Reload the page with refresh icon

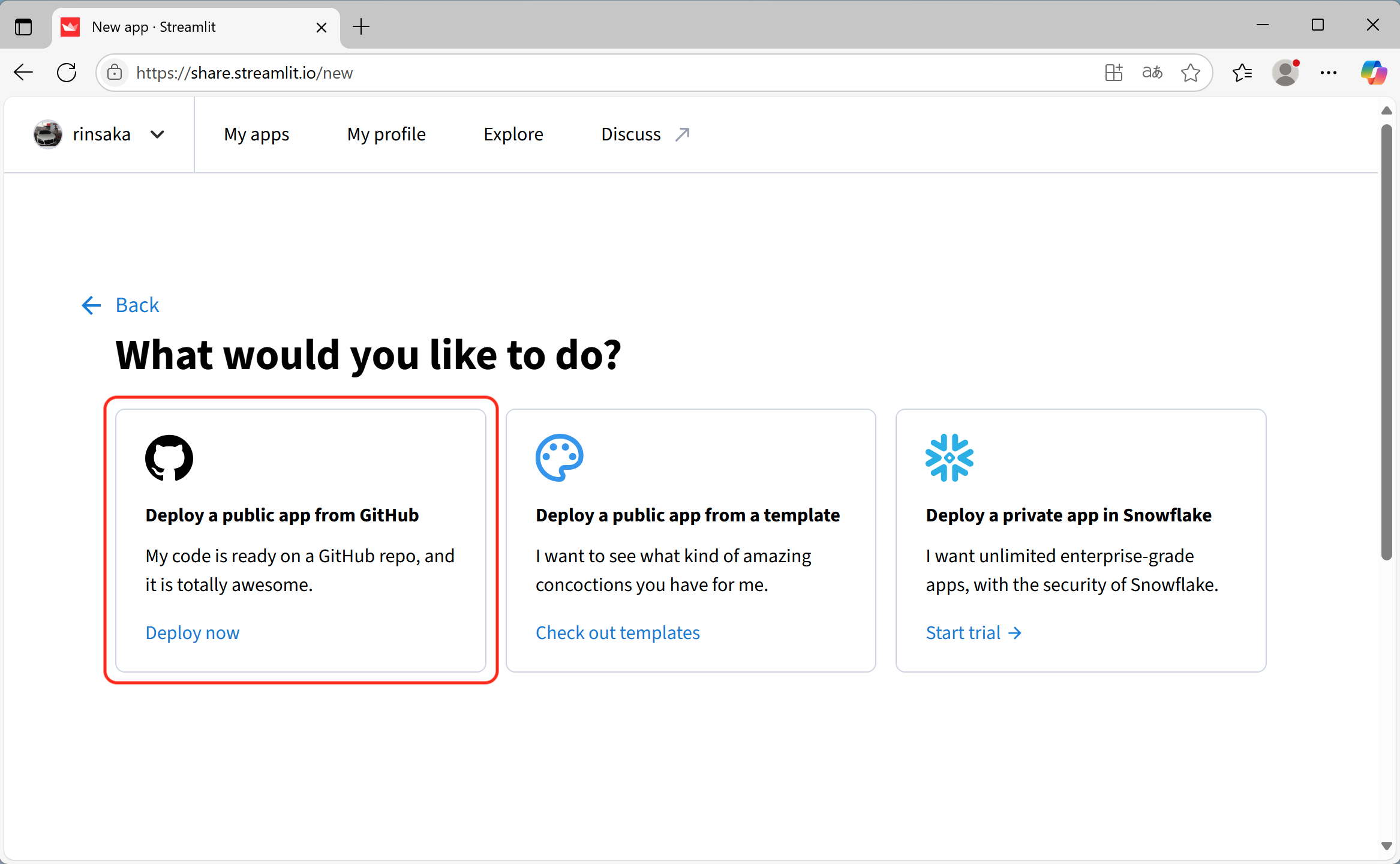[67, 73]
